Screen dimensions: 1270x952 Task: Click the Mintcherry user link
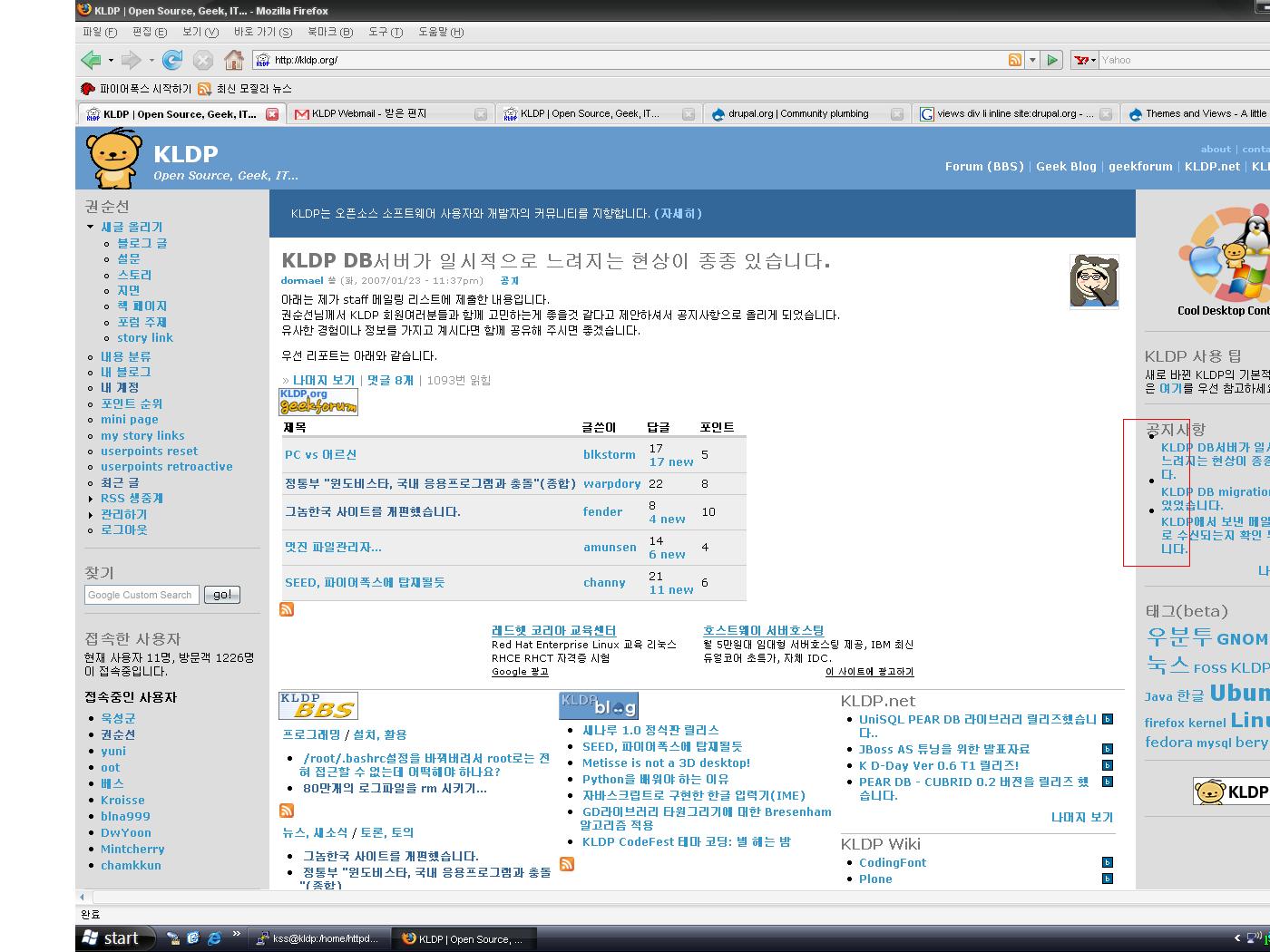(132, 849)
